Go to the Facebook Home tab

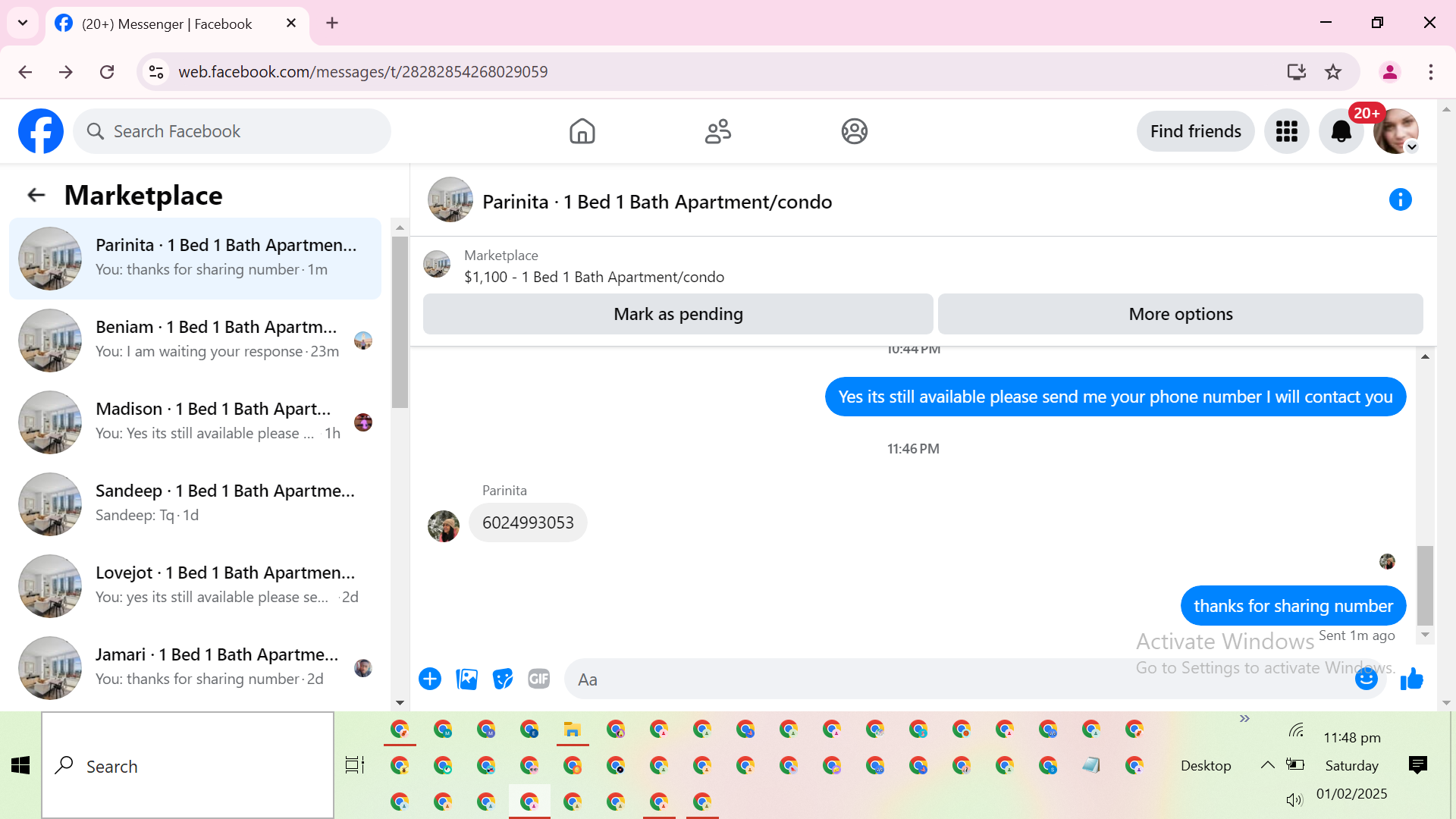click(x=582, y=131)
